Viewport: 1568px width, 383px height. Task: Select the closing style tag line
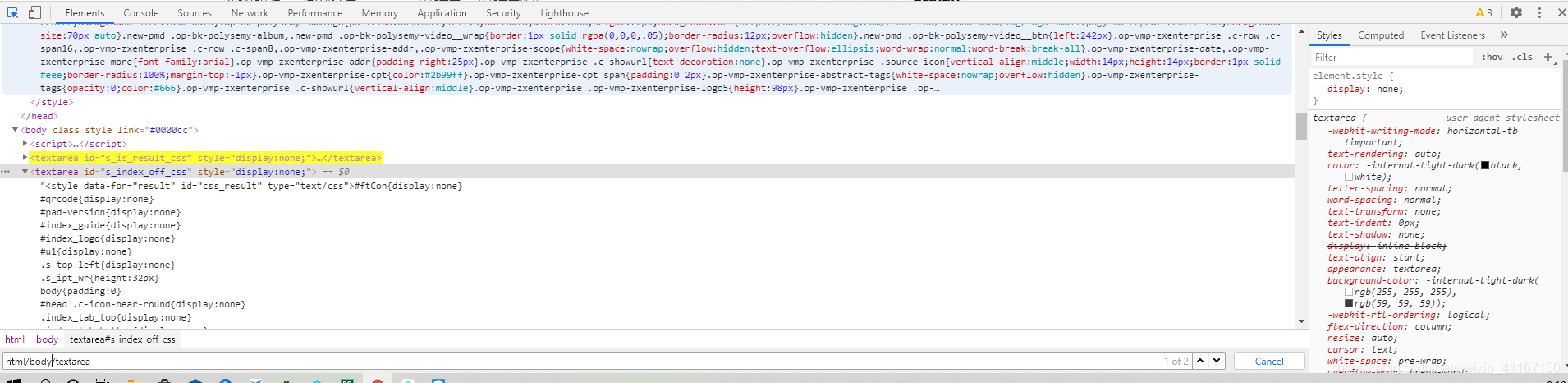(52, 102)
